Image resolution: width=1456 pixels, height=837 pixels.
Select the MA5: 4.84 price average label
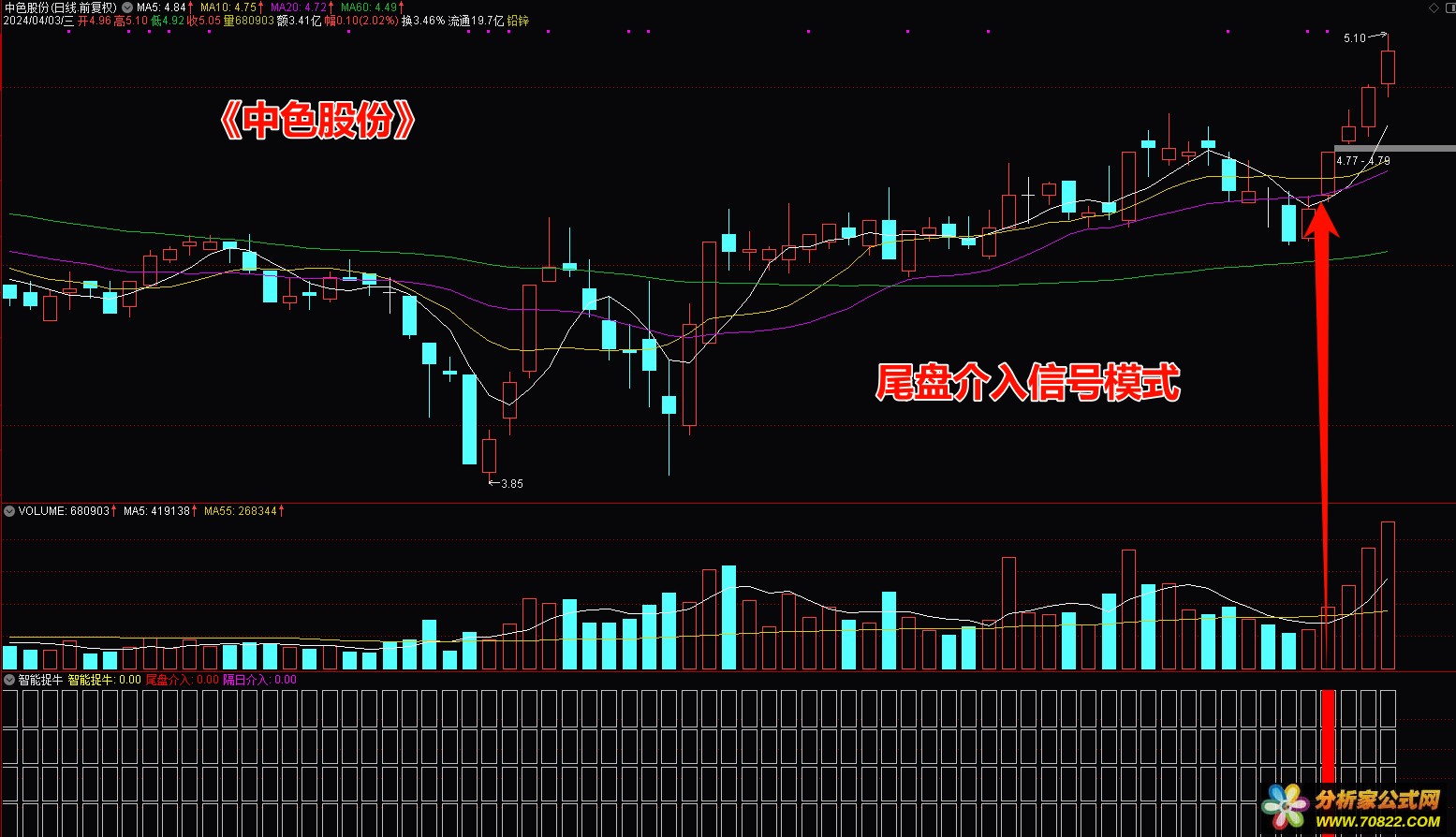tap(161, 7)
